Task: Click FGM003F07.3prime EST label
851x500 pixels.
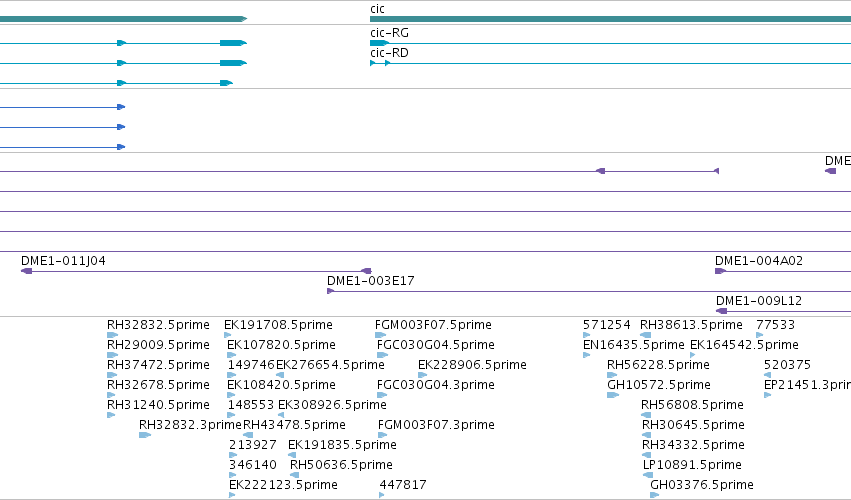Action: (x=436, y=425)
